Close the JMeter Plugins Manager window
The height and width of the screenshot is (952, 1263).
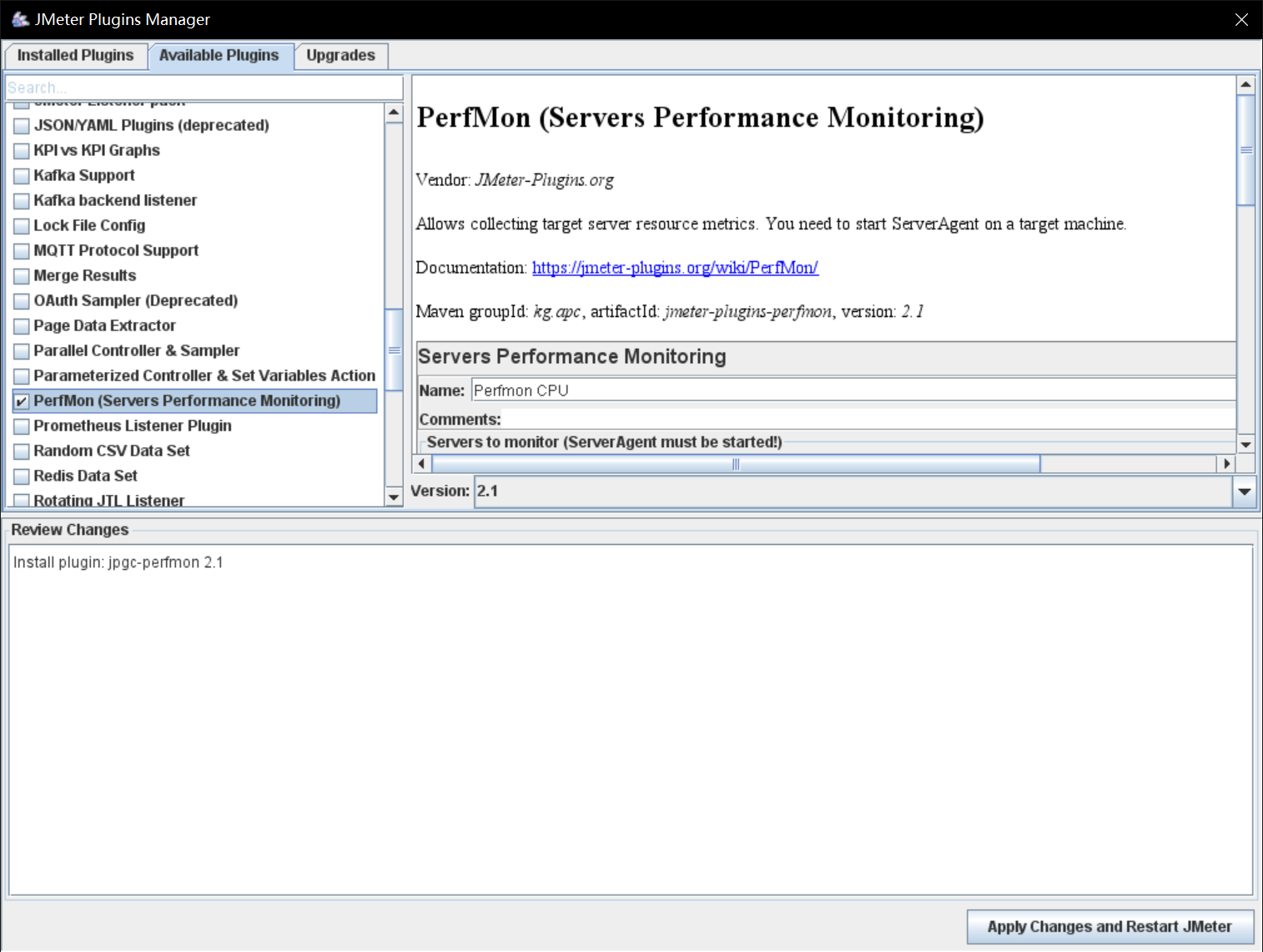coord(1241,20)
